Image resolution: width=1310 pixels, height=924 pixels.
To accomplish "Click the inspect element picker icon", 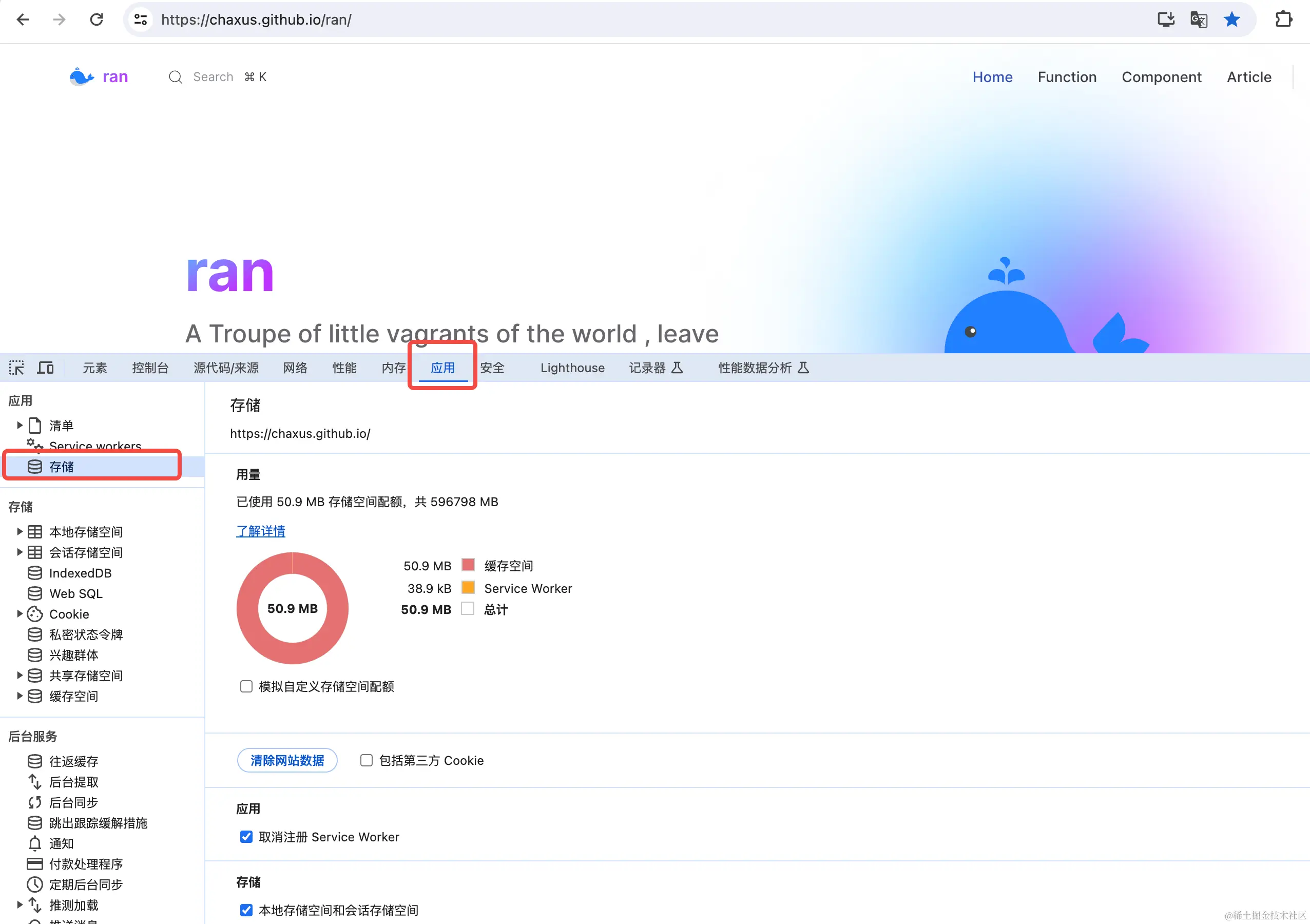I will (x=16, y=368).
